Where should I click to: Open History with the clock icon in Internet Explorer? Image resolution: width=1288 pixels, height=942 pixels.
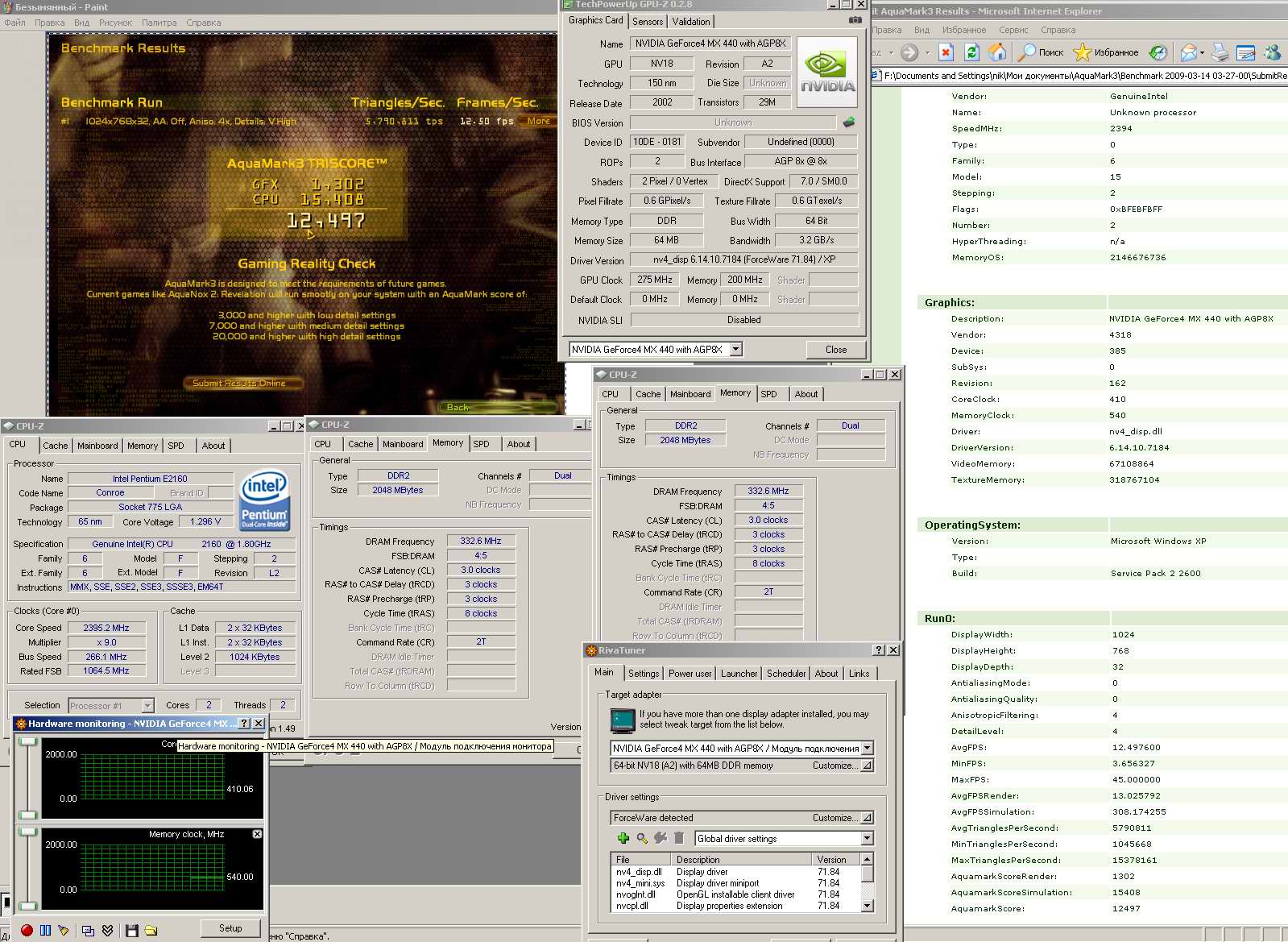click(x=1158, y=52)
